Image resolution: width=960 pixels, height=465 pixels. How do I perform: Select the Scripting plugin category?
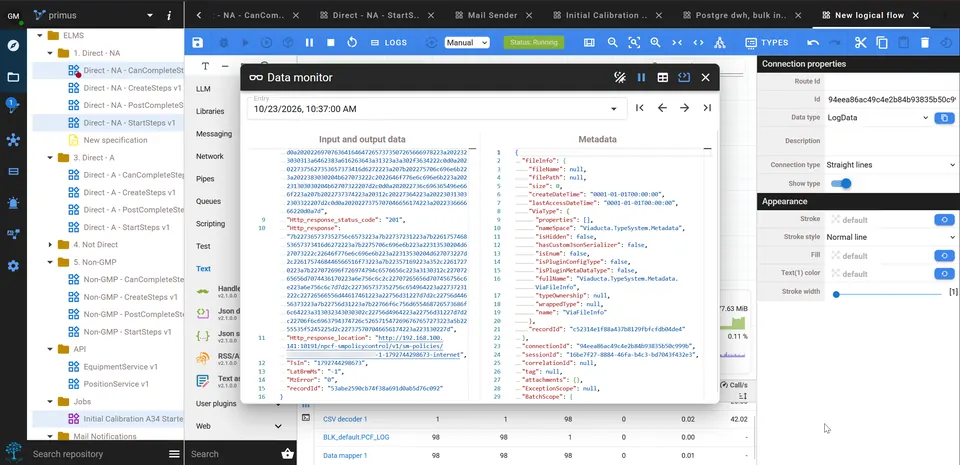coord(211,223)
